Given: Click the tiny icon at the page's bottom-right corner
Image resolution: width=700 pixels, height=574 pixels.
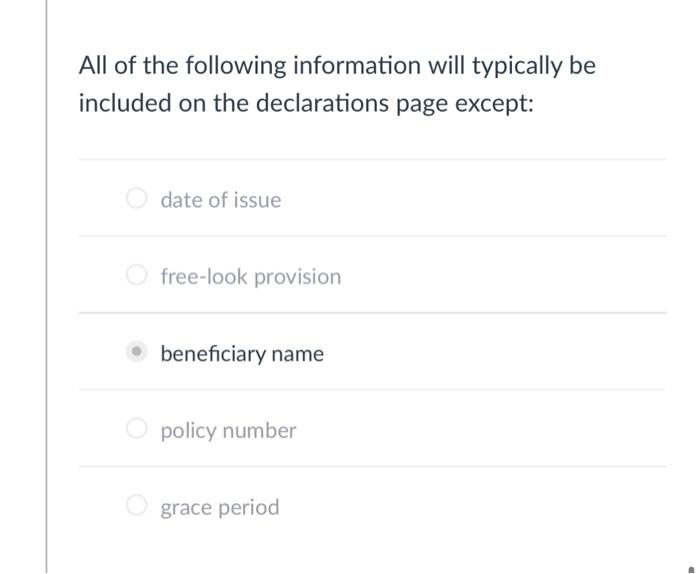Looking at the screenshot, I should [x=692, y=570].
